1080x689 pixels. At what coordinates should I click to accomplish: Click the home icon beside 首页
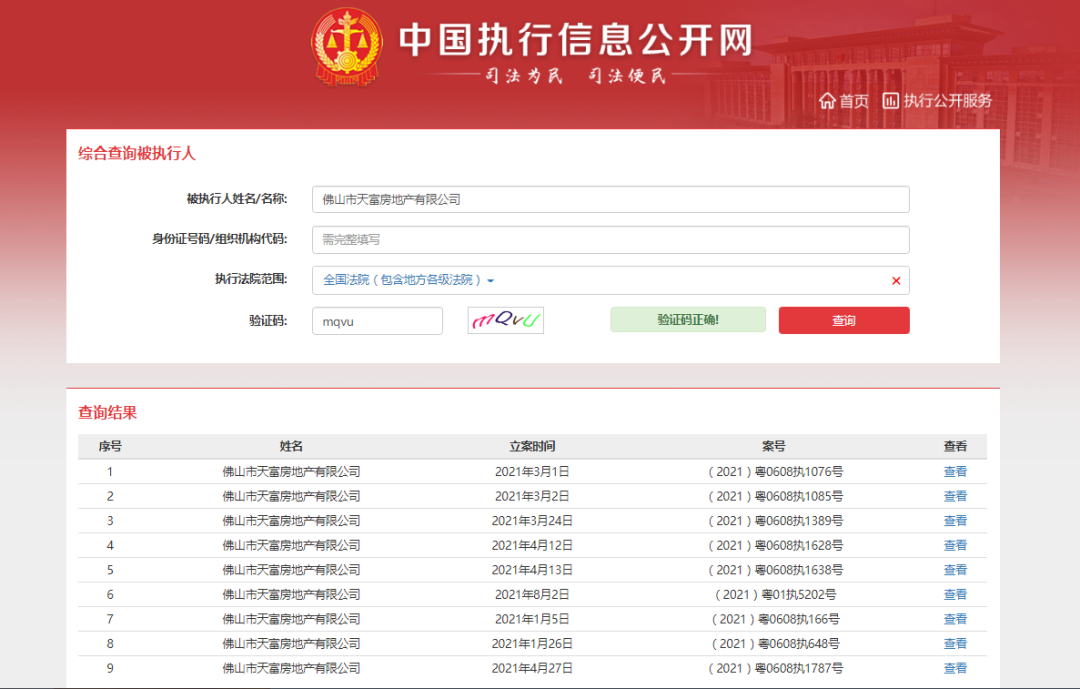827,101
